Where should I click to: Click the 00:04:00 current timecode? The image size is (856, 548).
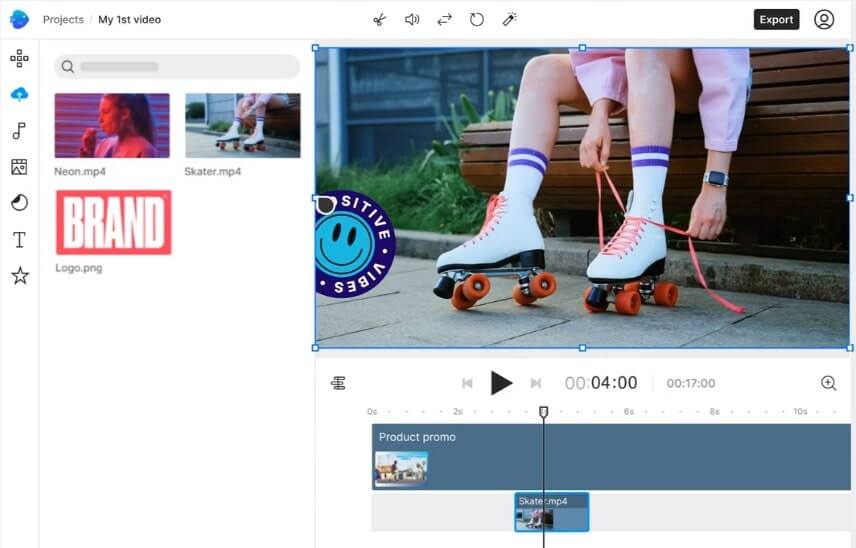(x=601, y=383)
